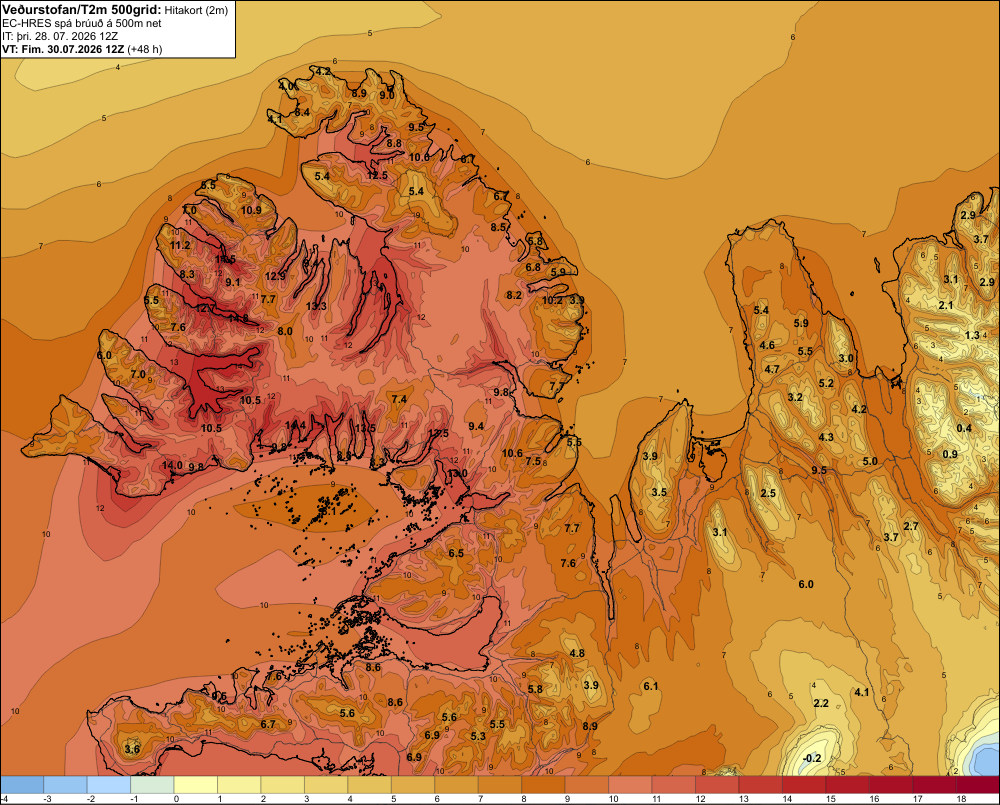
Task: Click the temperature value 2.1
Action: (946, 306)
